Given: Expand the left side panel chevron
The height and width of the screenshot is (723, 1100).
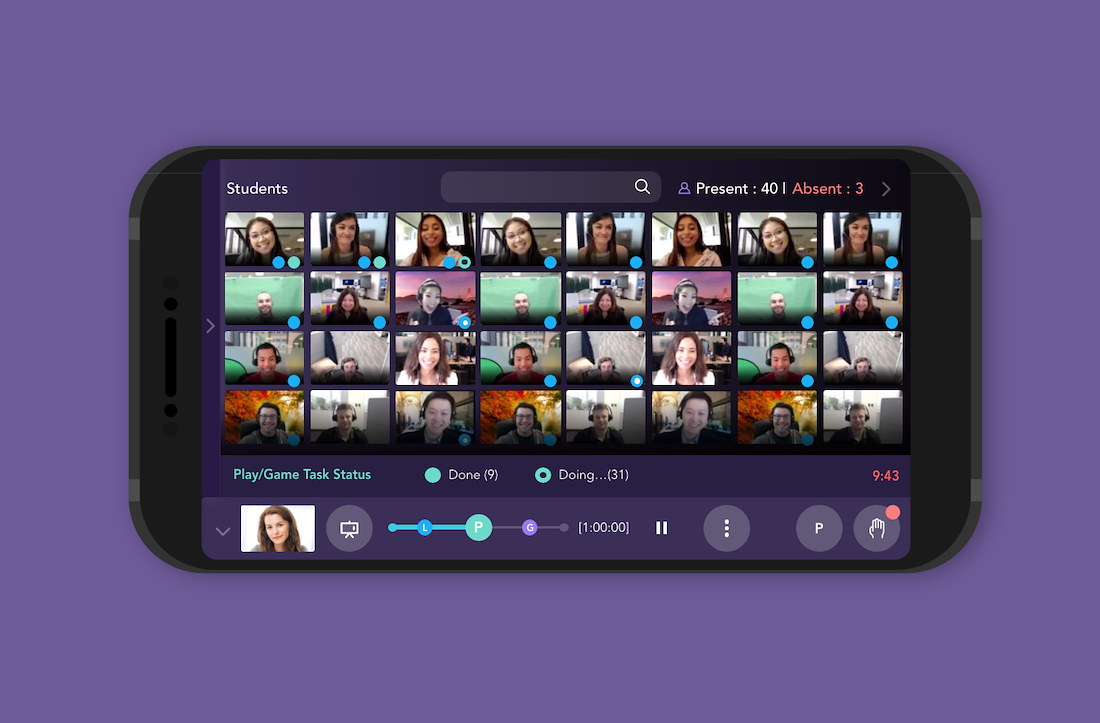Looking at the screenshot, I should (210, 326).
